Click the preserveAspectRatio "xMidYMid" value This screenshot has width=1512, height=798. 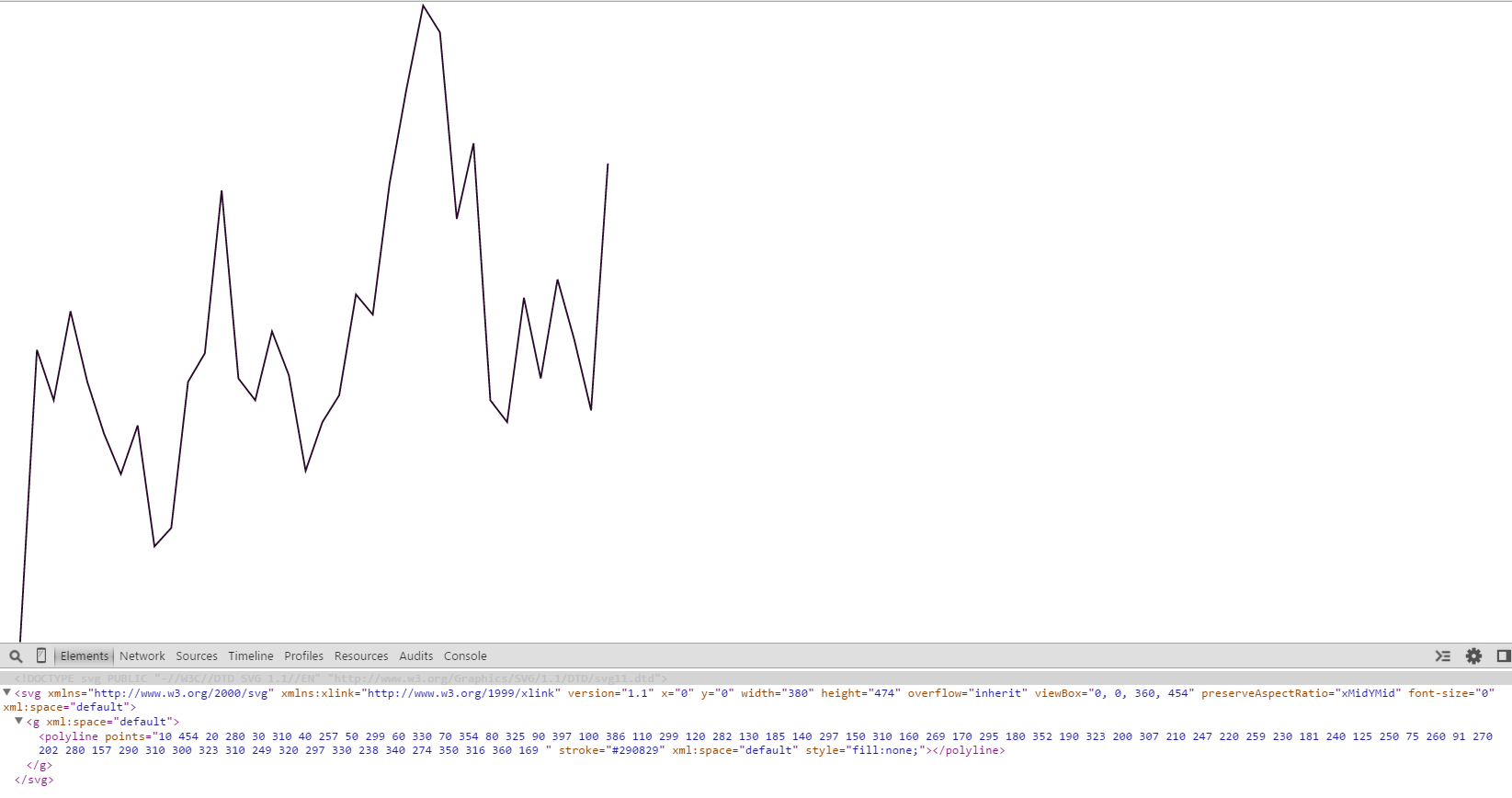(1370, 693)
